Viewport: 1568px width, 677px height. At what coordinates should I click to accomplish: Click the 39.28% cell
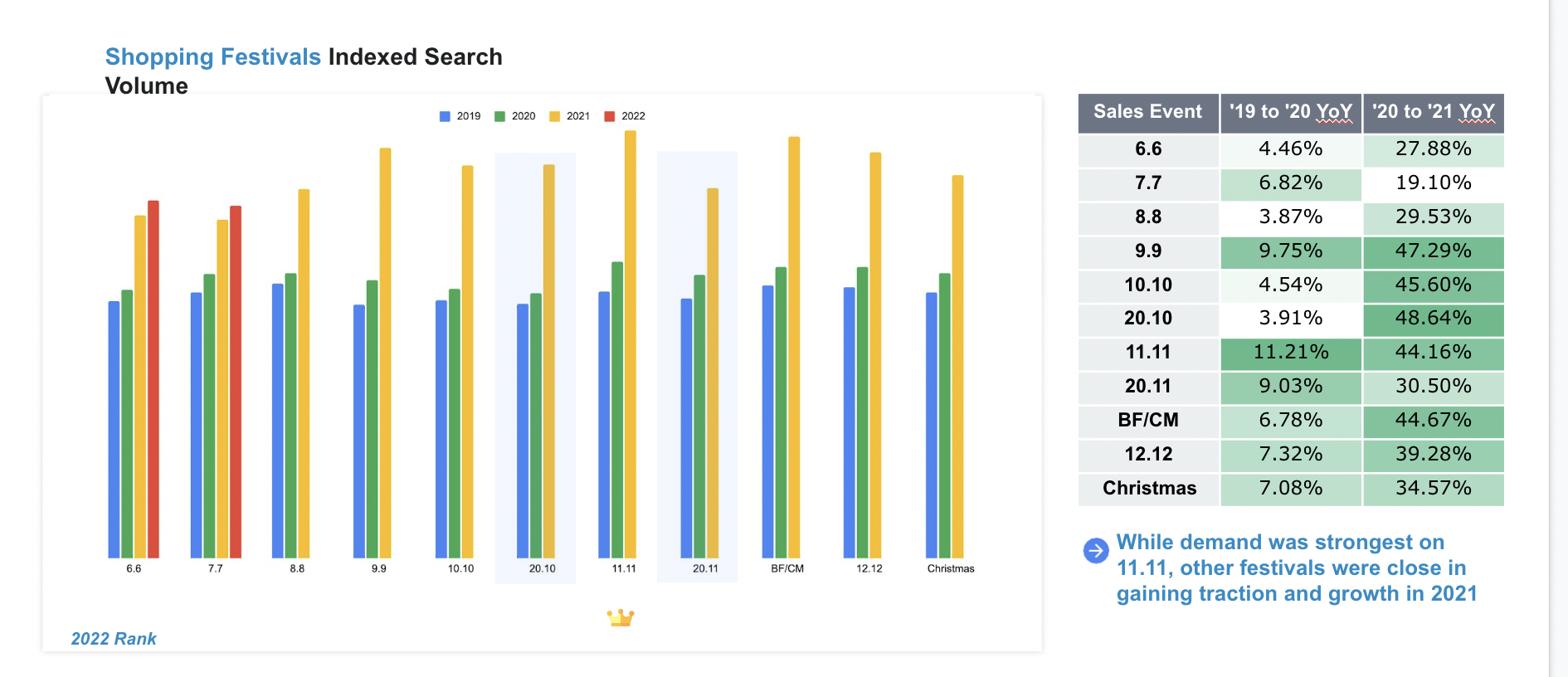(x=1434, y=455)
